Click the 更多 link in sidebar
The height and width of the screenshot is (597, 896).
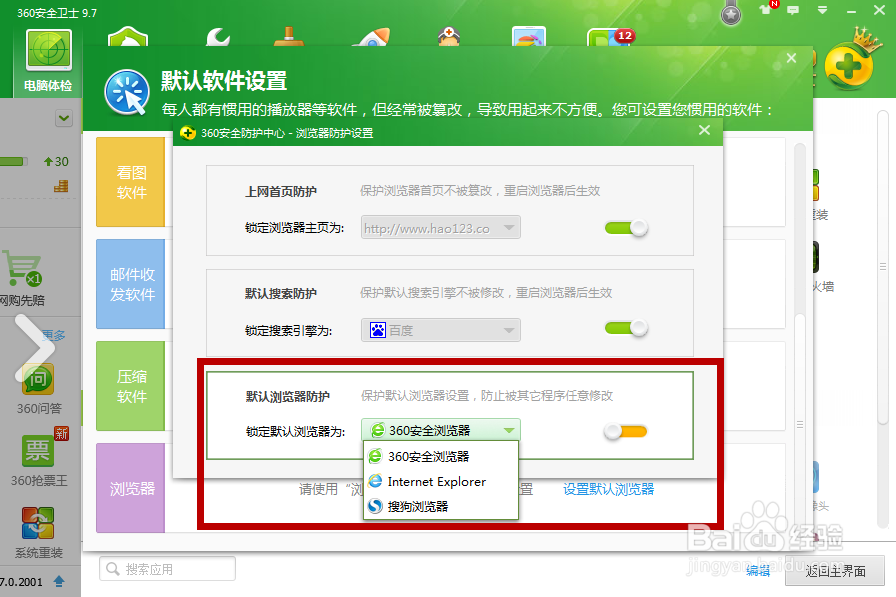click(x=54, y=335)
